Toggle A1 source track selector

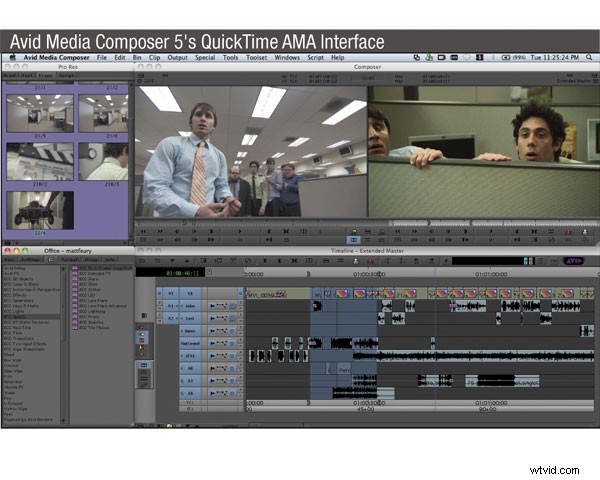tap(171, 306)
